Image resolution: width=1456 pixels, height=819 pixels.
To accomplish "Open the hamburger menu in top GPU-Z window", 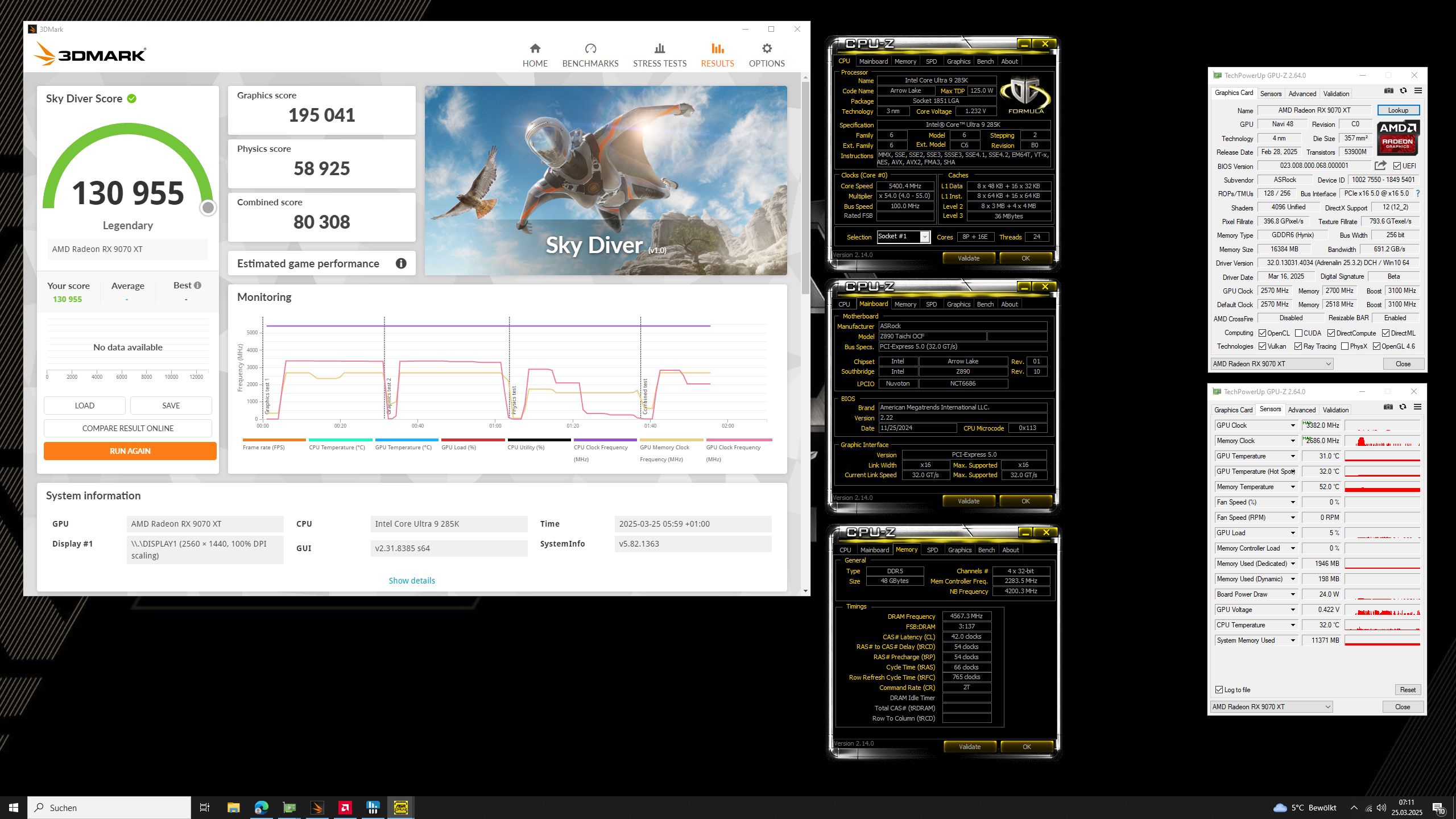I will click(1418, 91).
